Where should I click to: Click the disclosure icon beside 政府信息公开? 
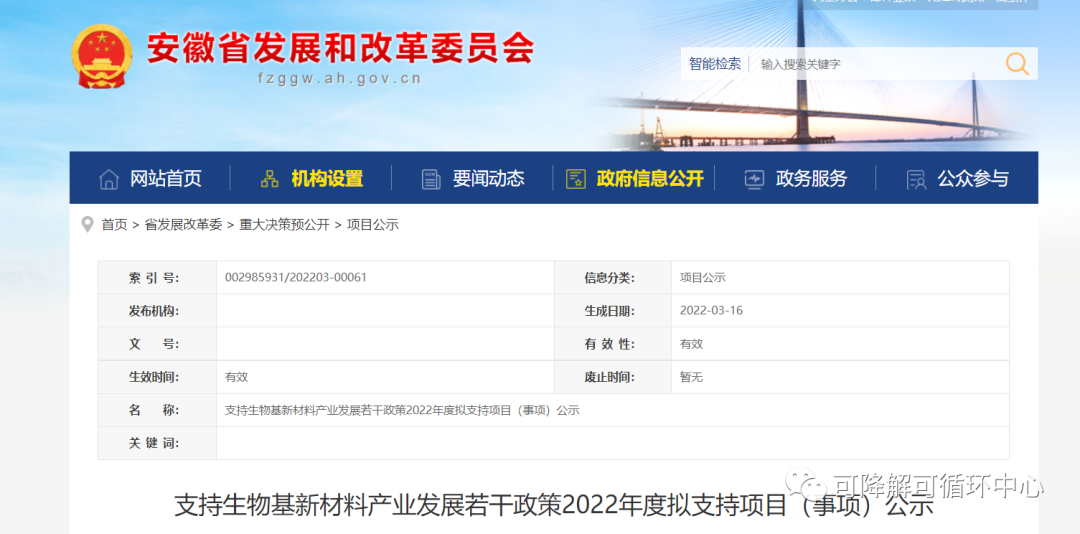(575, 179)
